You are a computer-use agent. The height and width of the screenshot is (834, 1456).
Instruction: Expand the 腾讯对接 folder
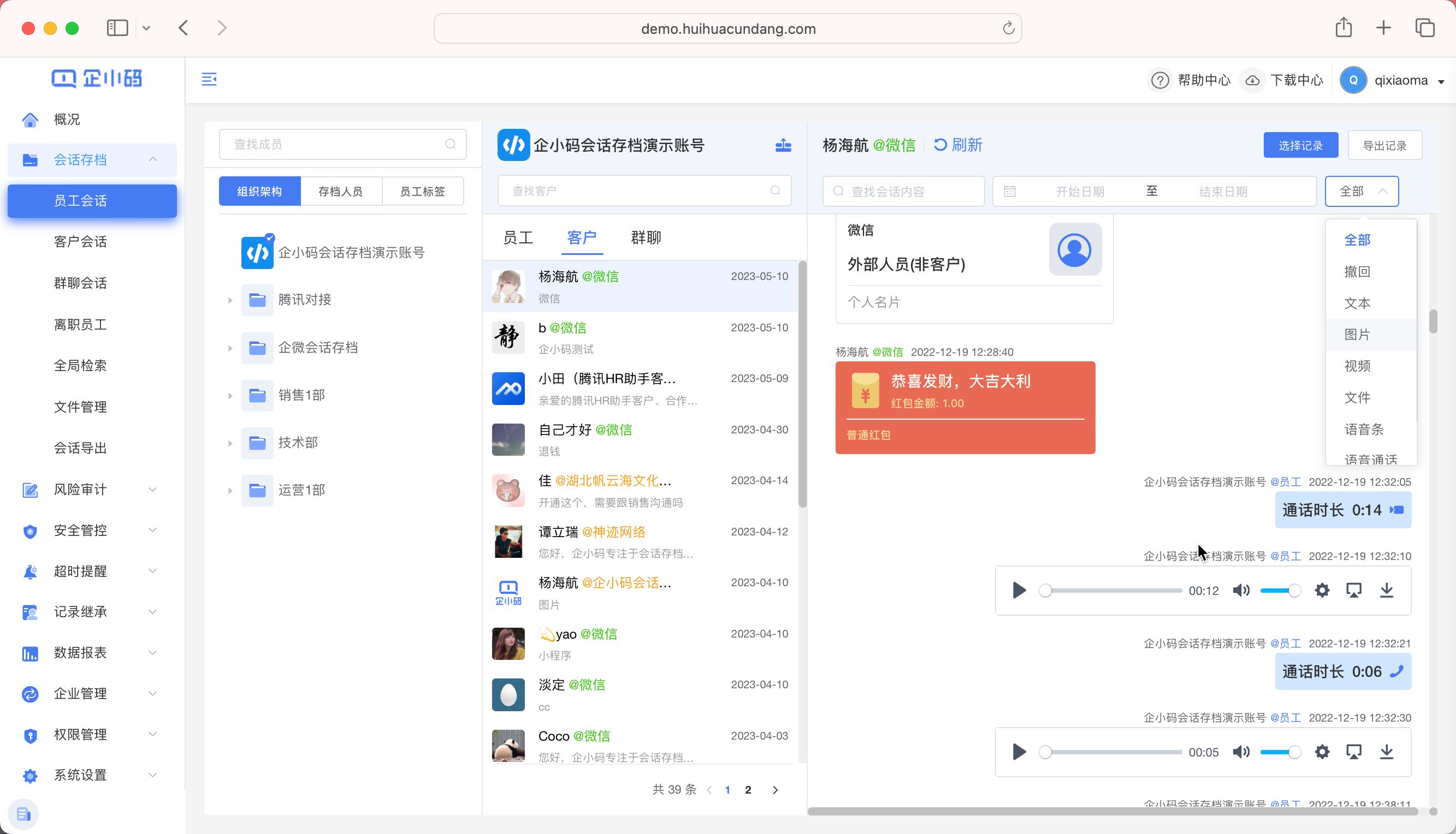[x=230, y=300]
